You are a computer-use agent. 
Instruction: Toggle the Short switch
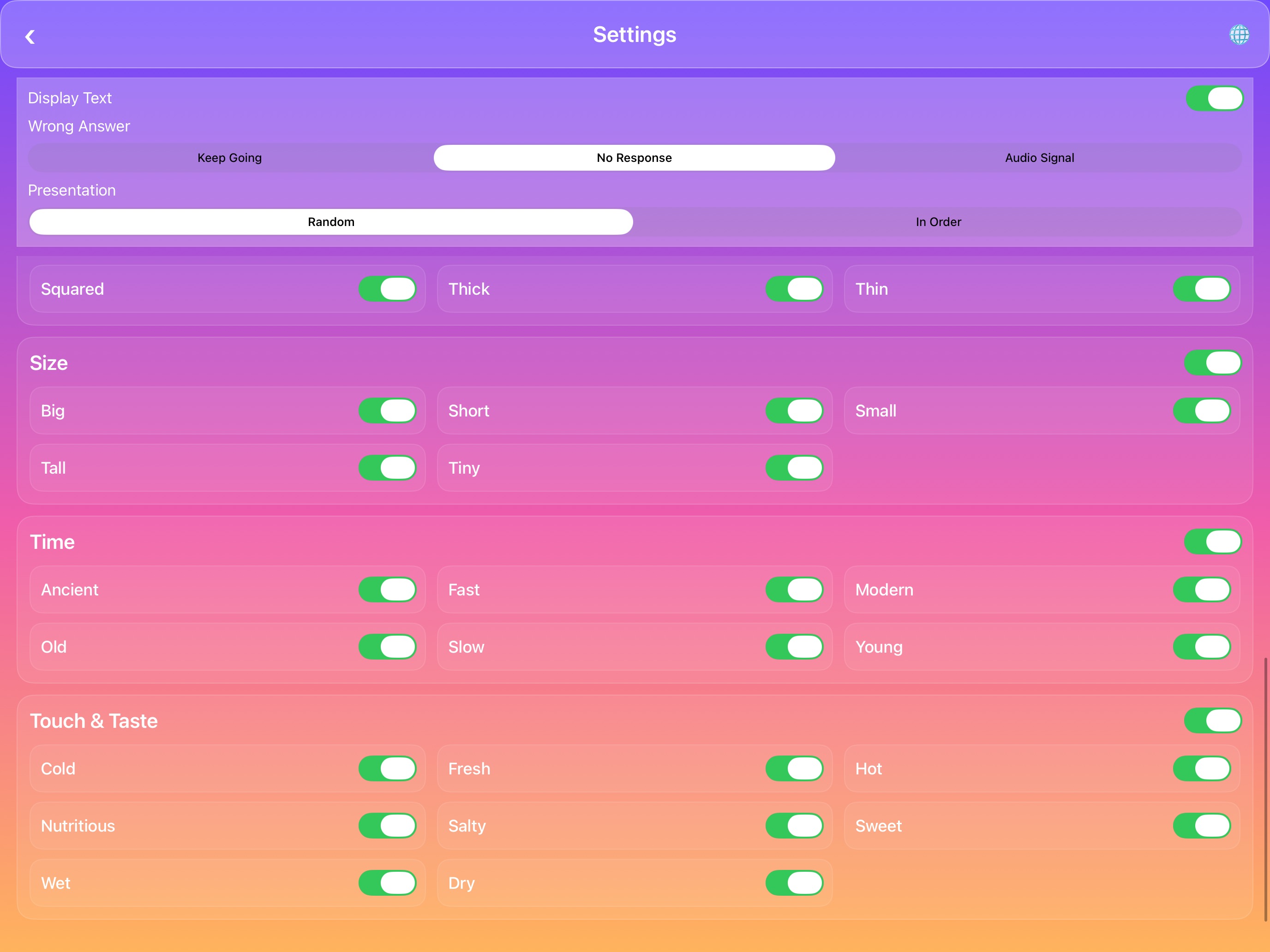tap(794, 411)
